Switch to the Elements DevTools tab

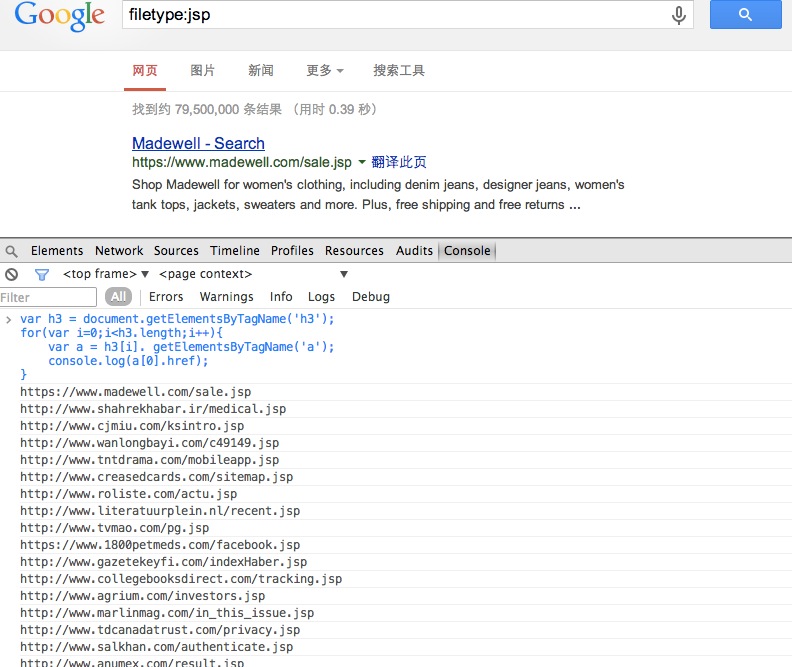57,250
